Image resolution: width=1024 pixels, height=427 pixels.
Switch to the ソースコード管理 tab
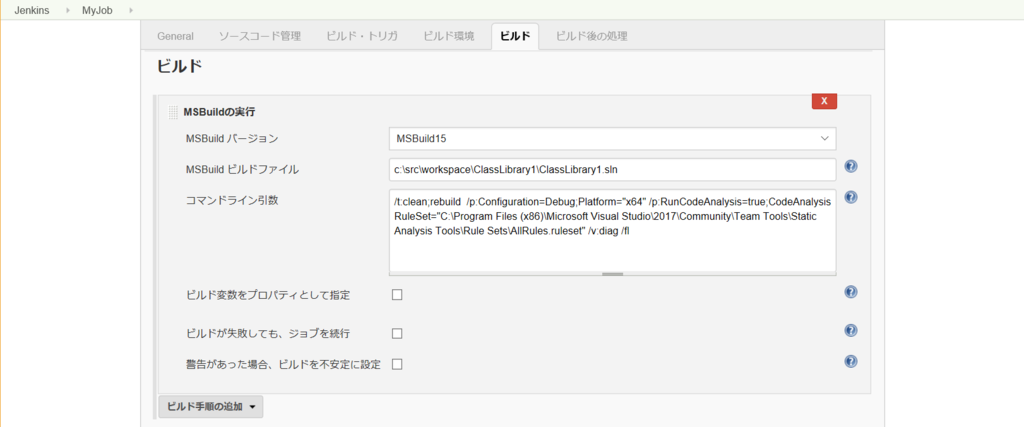tap(259, 36)
